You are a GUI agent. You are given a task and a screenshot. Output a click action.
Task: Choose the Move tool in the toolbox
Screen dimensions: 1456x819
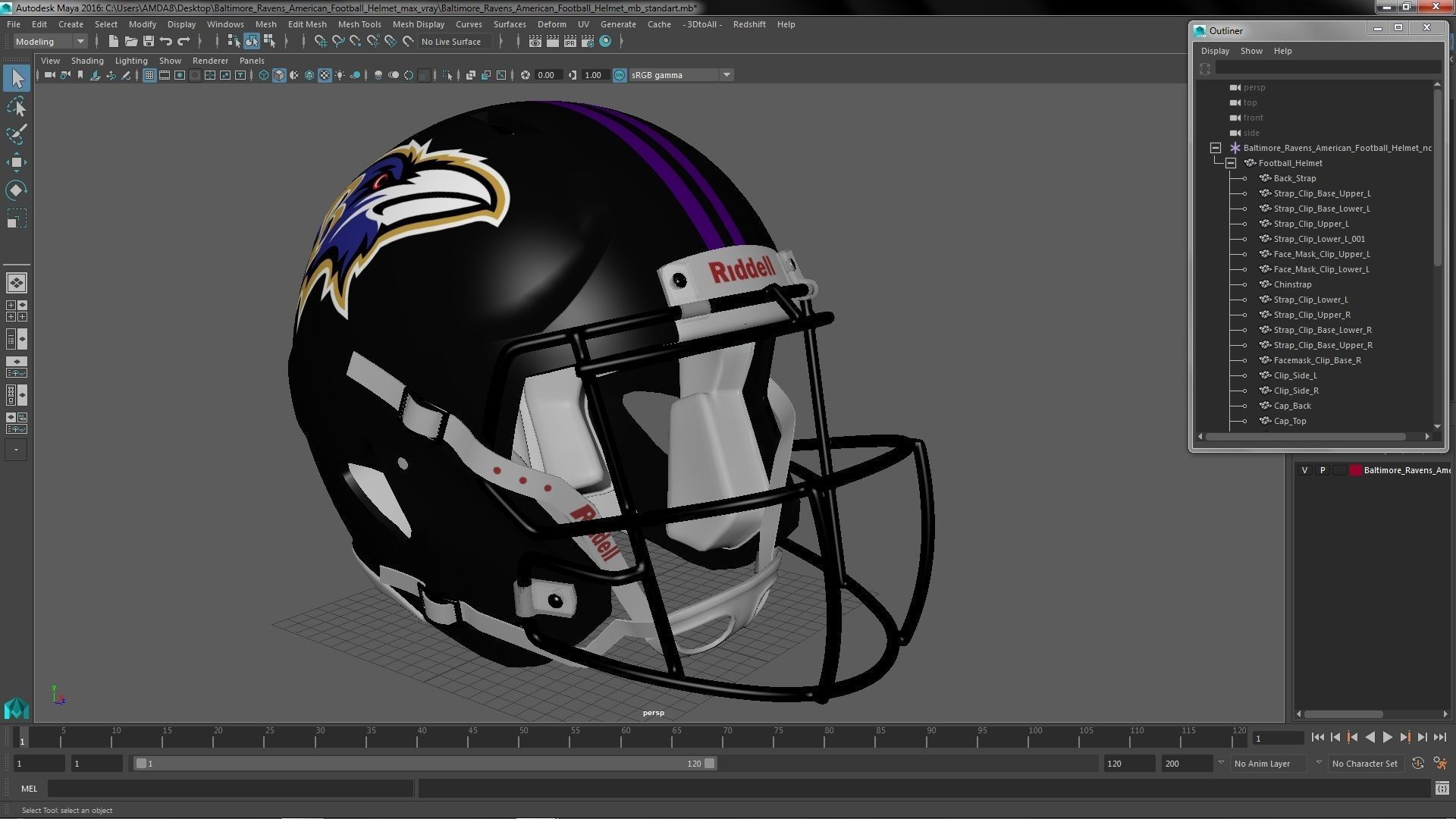tap(17, 162)
